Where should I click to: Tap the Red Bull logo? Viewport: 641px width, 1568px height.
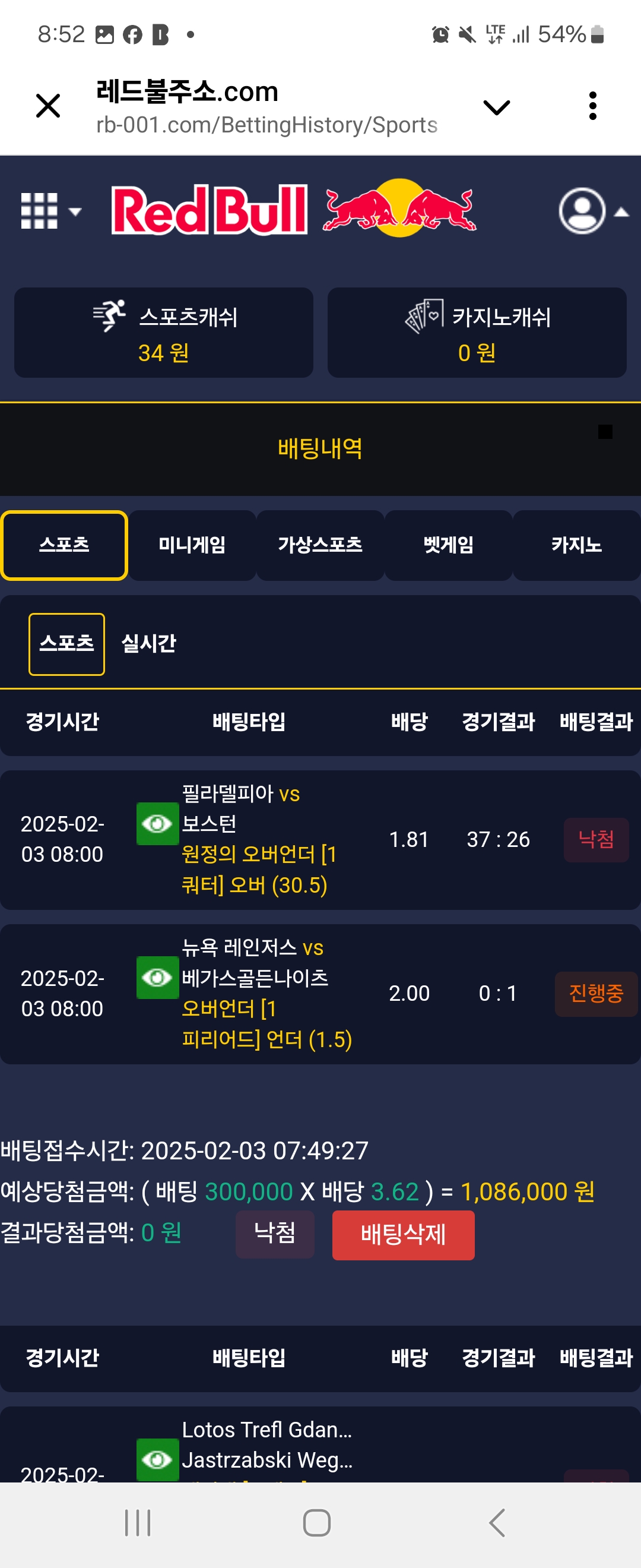tap(293, 209)
